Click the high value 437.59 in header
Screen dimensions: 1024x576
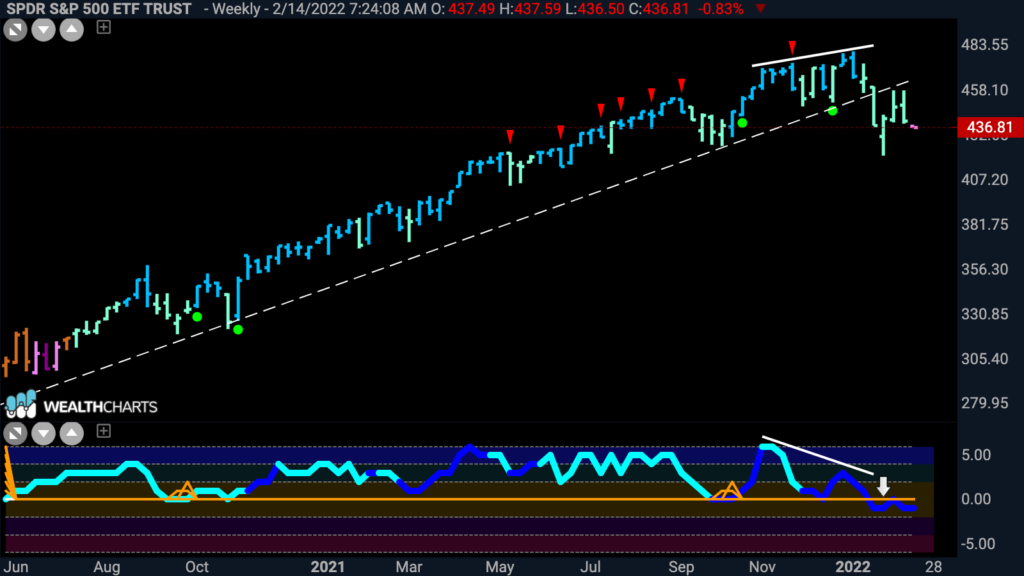click(537, 8)
